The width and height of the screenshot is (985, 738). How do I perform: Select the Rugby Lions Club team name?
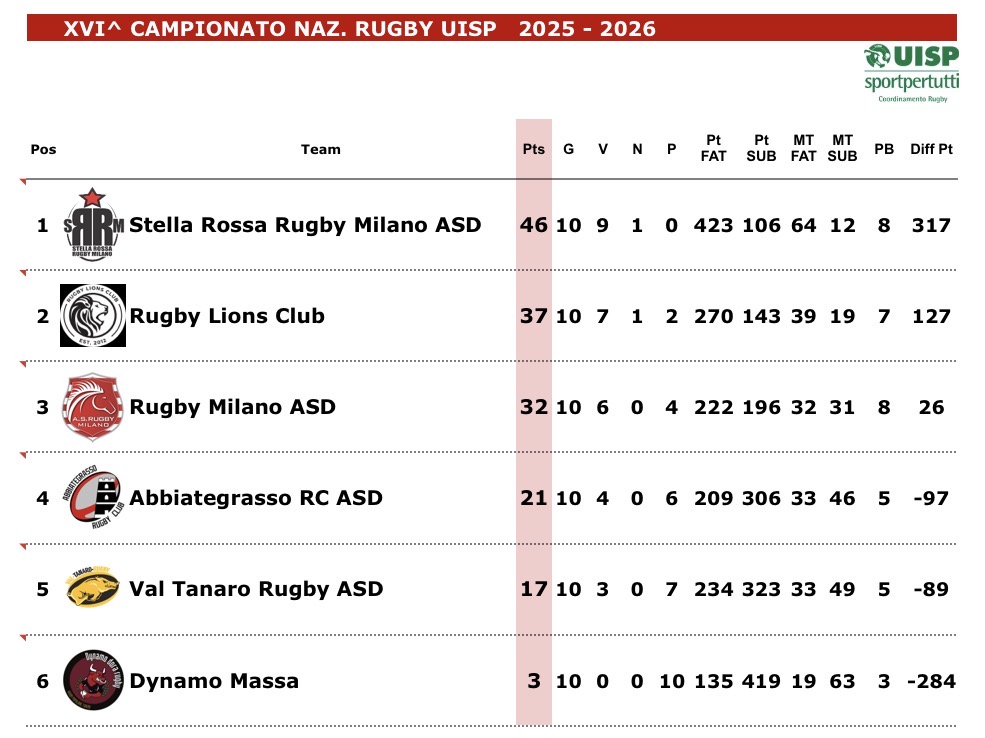pos(227,316)
